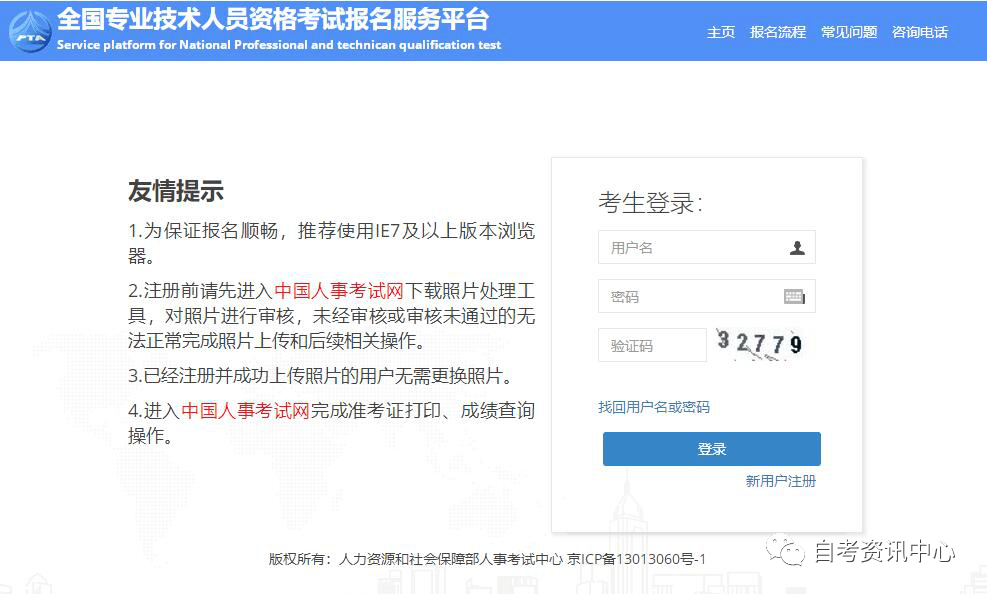Viewport: 987px width, 594px height.
Task: Click the user silhouette icon in username field
Action: click(796, 248)
